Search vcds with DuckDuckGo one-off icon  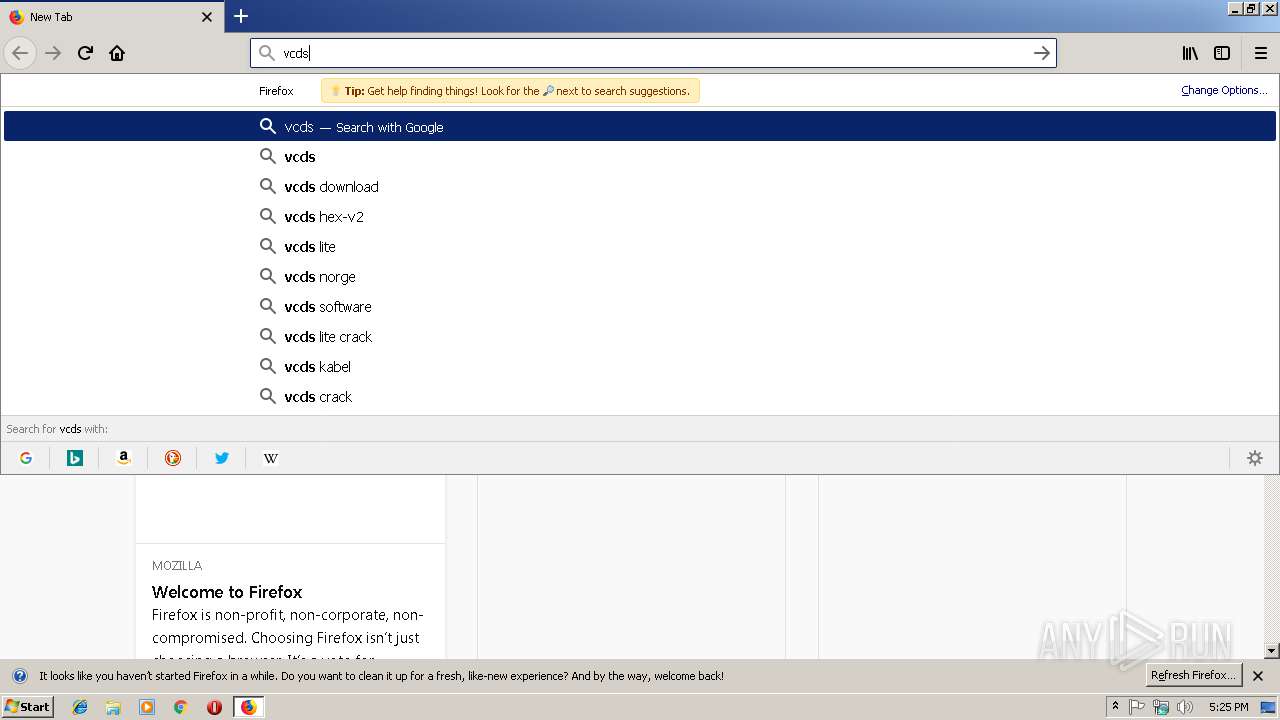173,458
